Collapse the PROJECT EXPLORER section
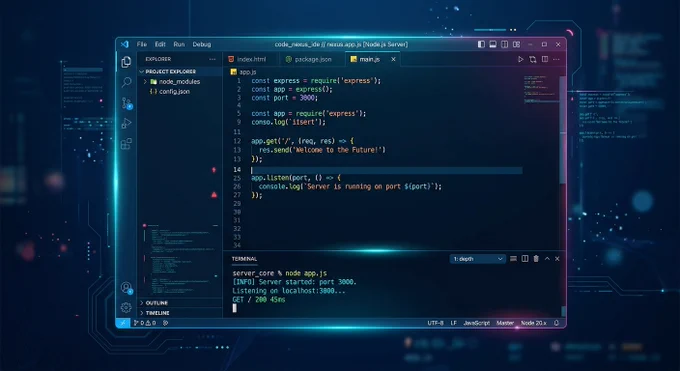 [180, 72]
